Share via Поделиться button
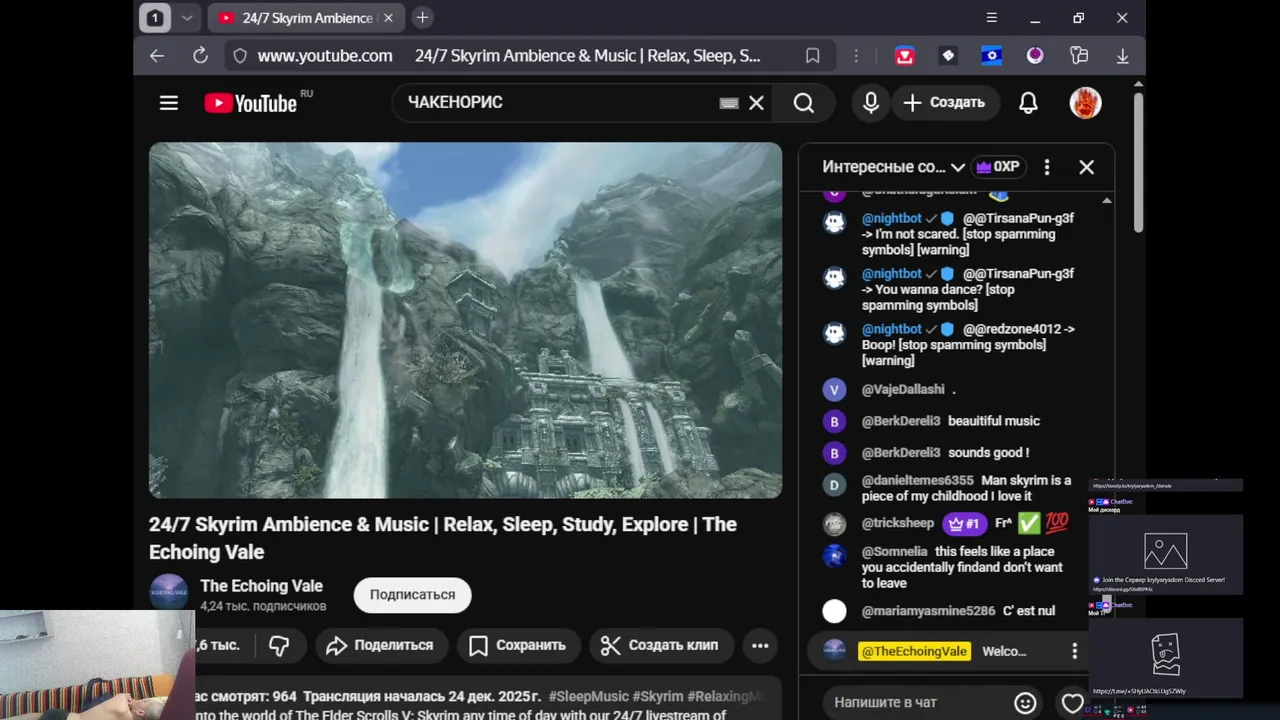Screen dimensions: 1280x720 [380, 645]
